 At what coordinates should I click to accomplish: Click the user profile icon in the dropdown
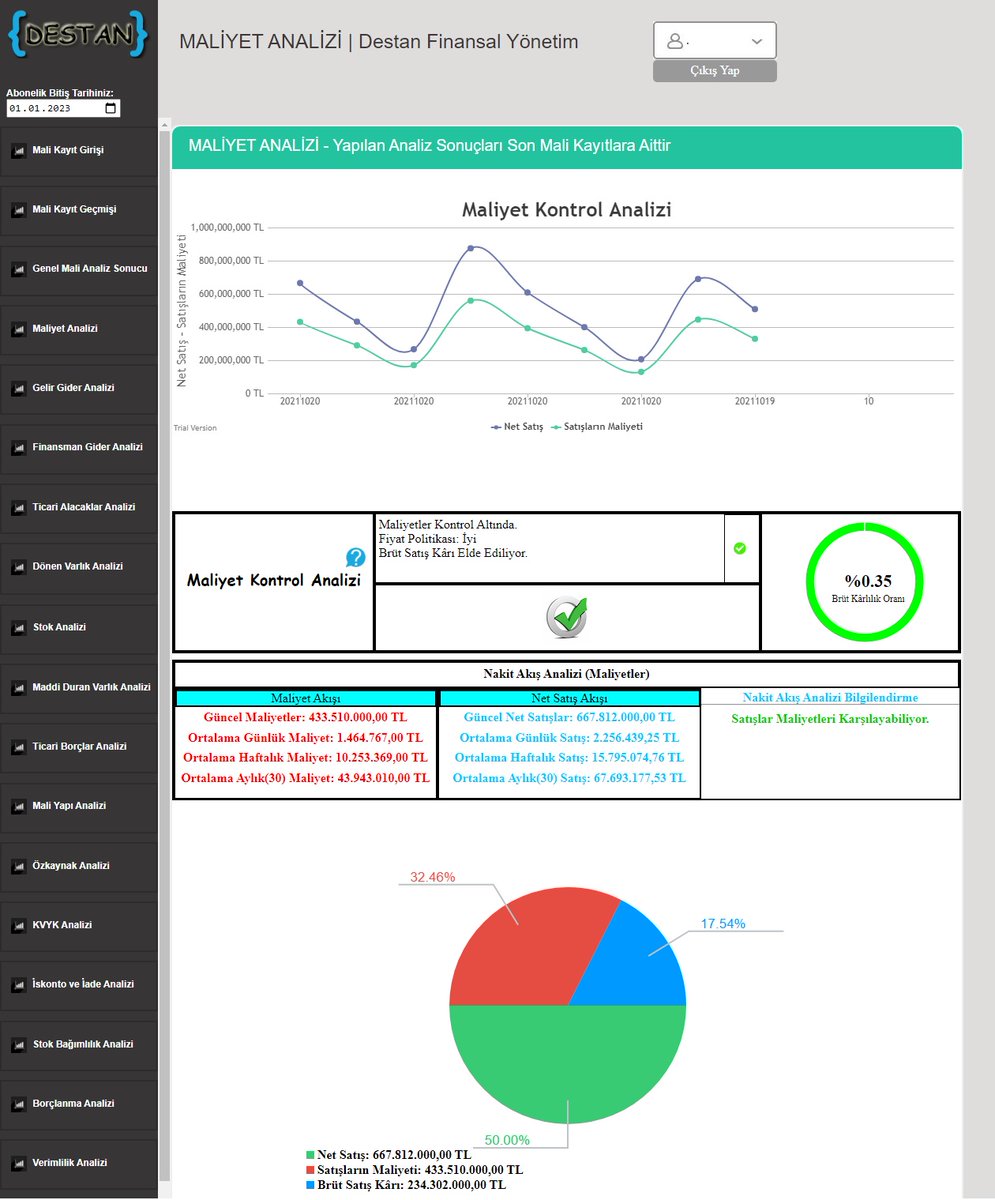point(675,41)
